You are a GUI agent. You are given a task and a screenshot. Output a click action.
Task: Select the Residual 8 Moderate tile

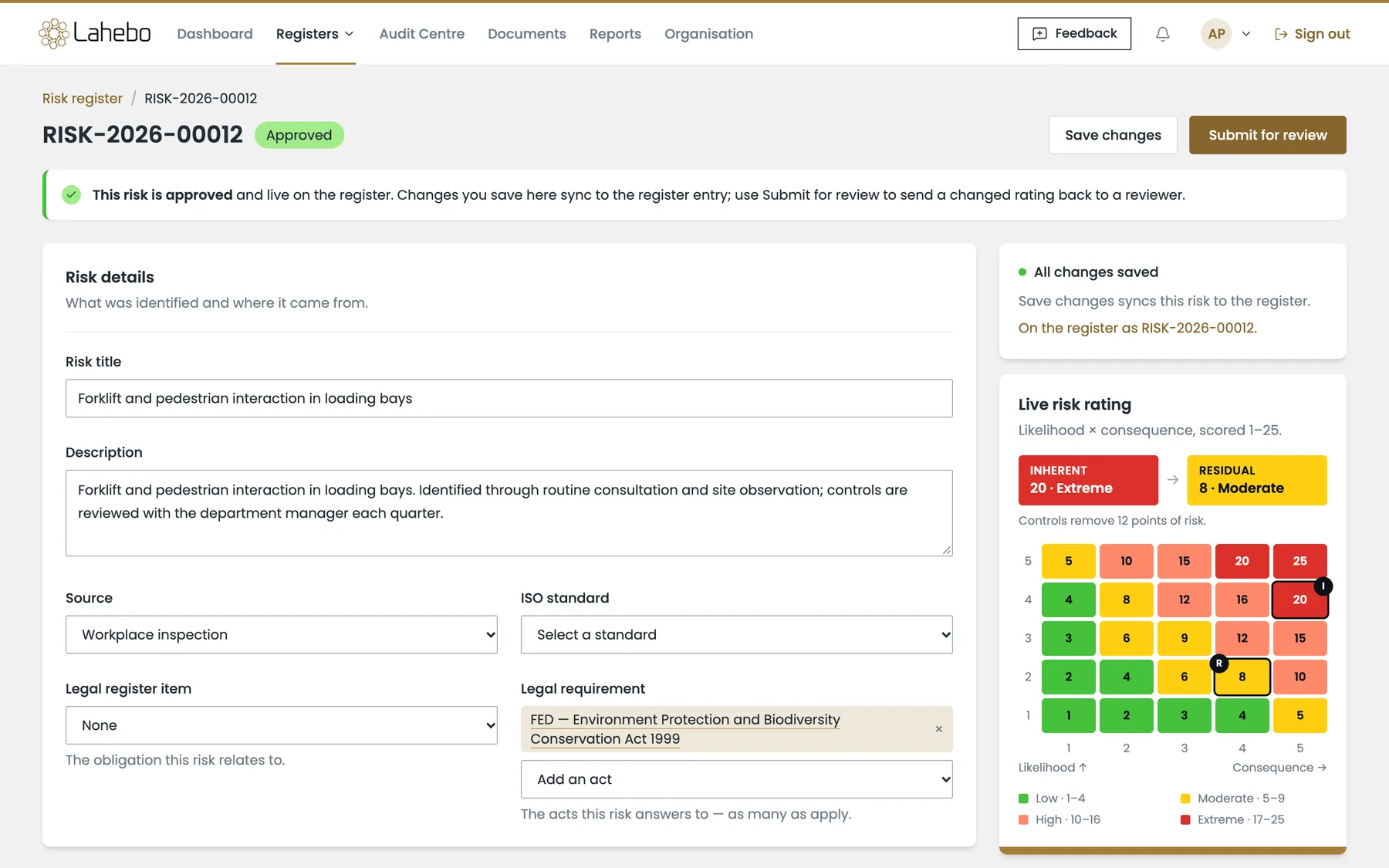[x=1257, y=480]
